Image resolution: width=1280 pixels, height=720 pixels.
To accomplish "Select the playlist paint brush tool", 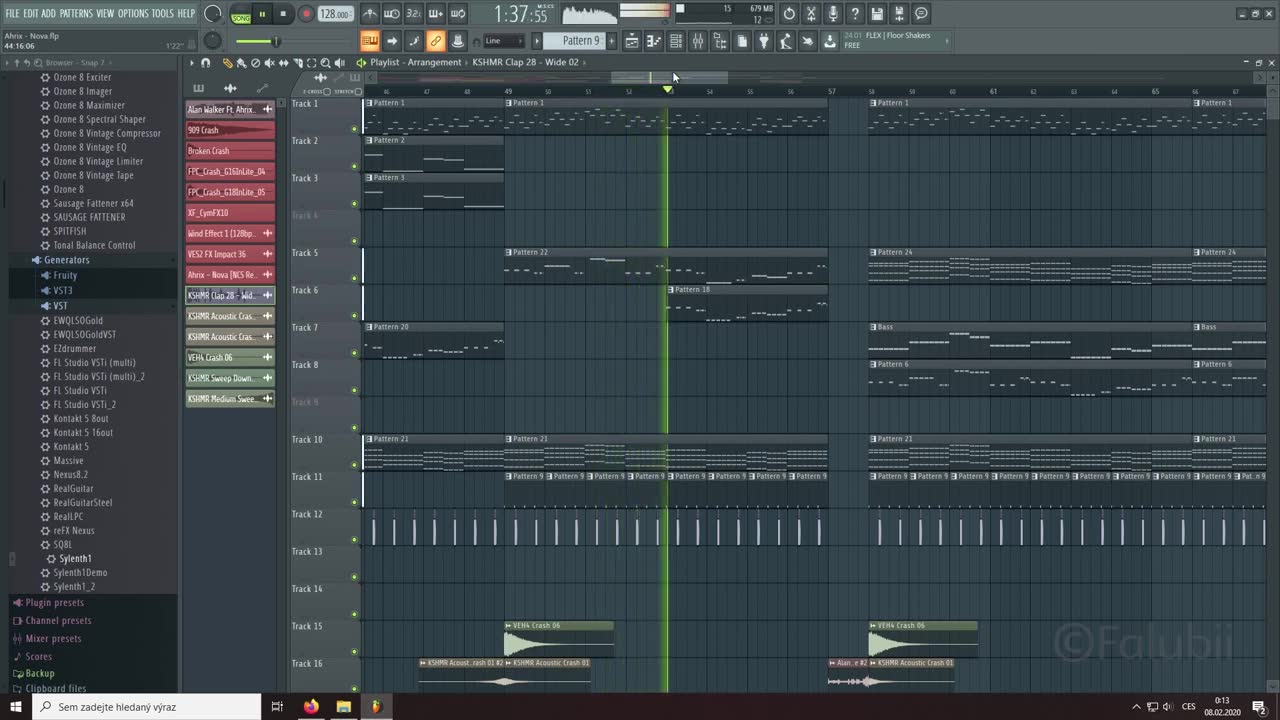I will coord(241,63).
